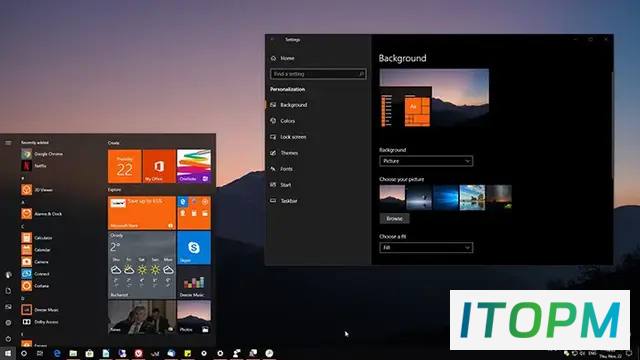This screenshot has width=640, height=360.
Task: Switch to the Colors personalization page
Action: click(287, 121)
